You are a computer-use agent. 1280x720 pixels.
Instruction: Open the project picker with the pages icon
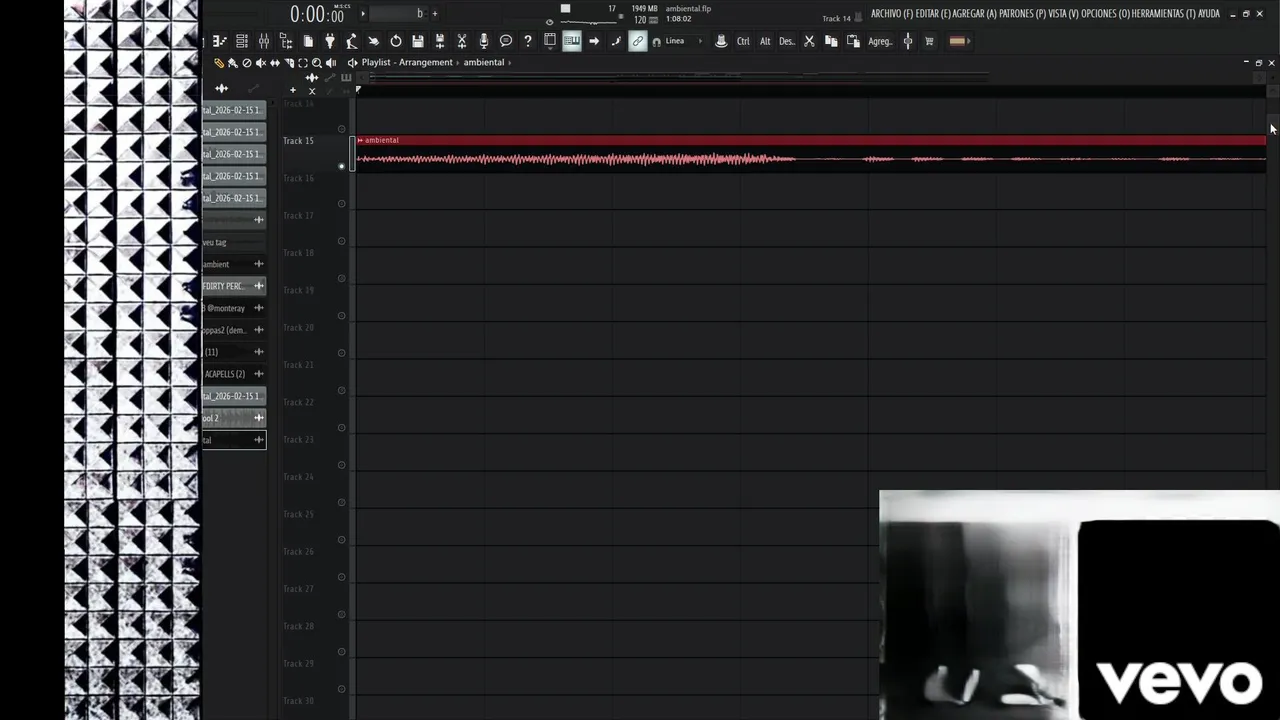pos(308,41)
